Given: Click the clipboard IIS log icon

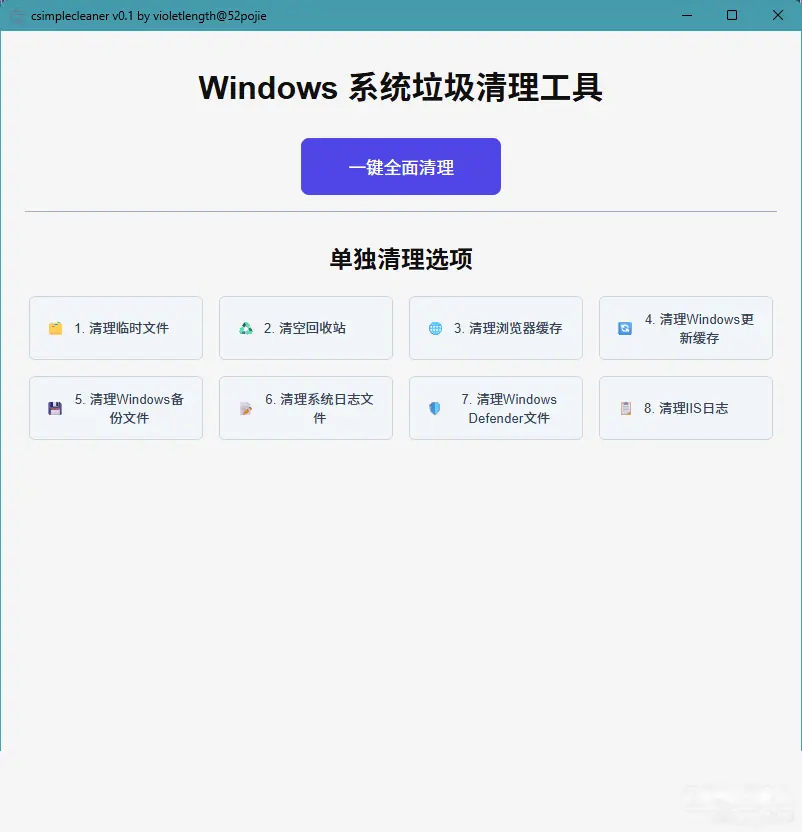Looking at the screenshot, I should coord(626,408).
